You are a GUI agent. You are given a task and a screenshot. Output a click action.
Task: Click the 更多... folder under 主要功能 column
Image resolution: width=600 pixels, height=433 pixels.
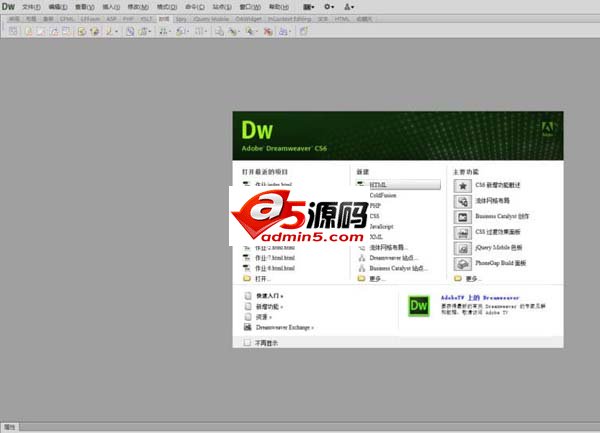(458, 278)
